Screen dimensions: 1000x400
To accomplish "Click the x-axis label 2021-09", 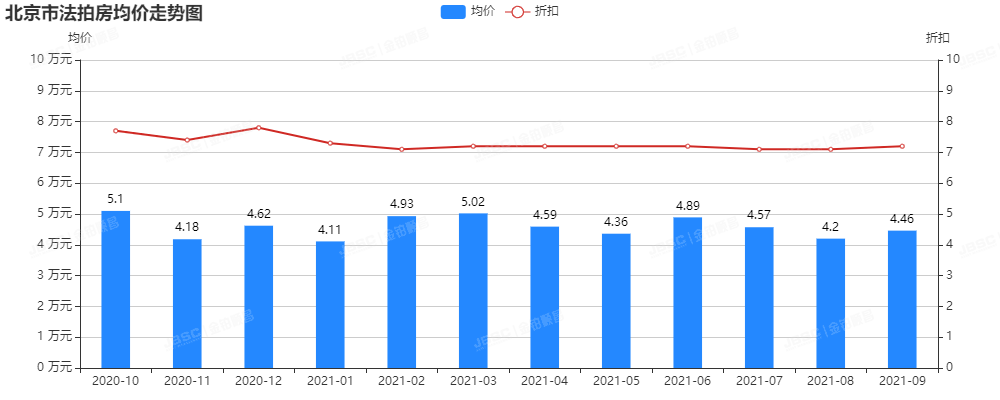I will (x=902, y=381).
